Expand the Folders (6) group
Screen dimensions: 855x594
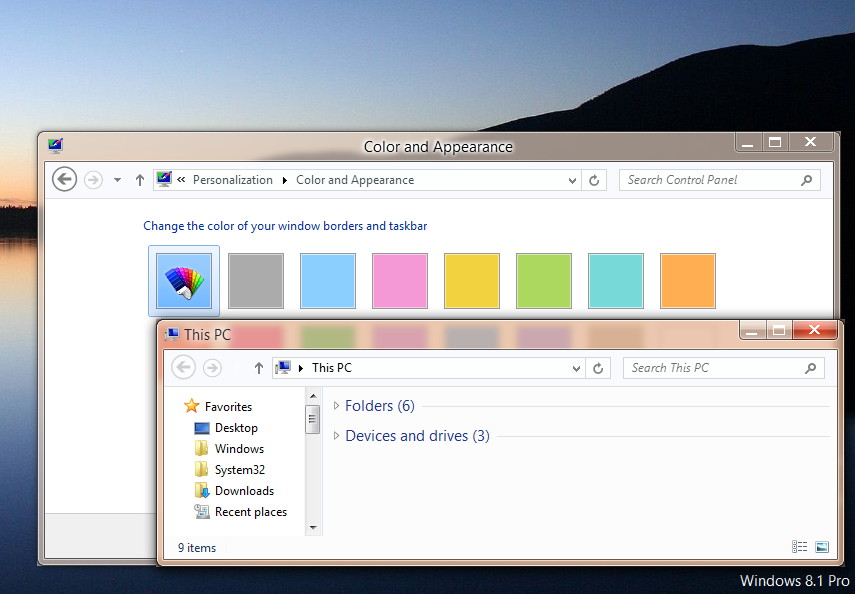[x=336, y=405]
